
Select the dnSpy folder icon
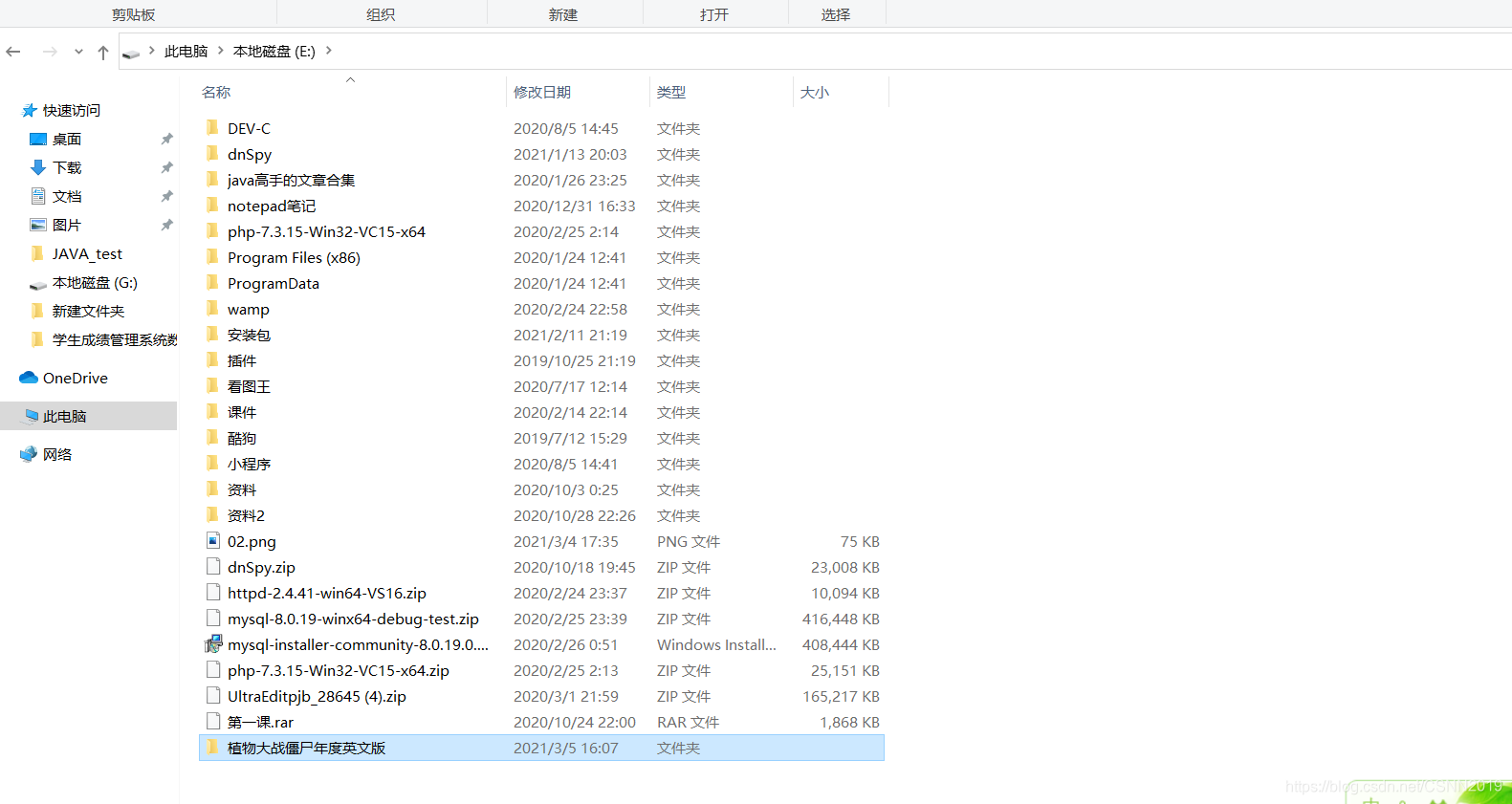coord(212,153)
